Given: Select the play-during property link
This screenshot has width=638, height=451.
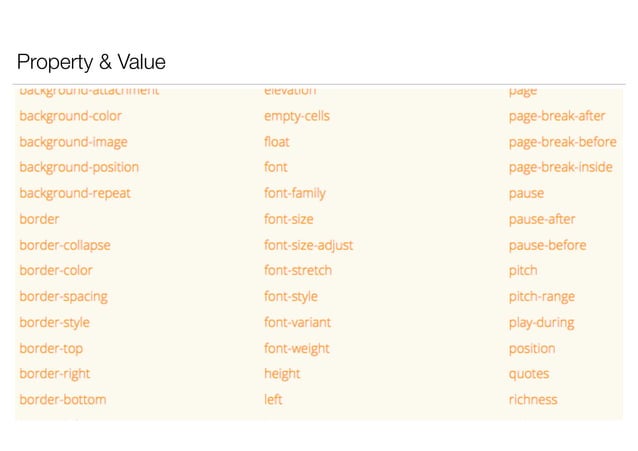Looking at the screenshot, I should coord(541,323).
